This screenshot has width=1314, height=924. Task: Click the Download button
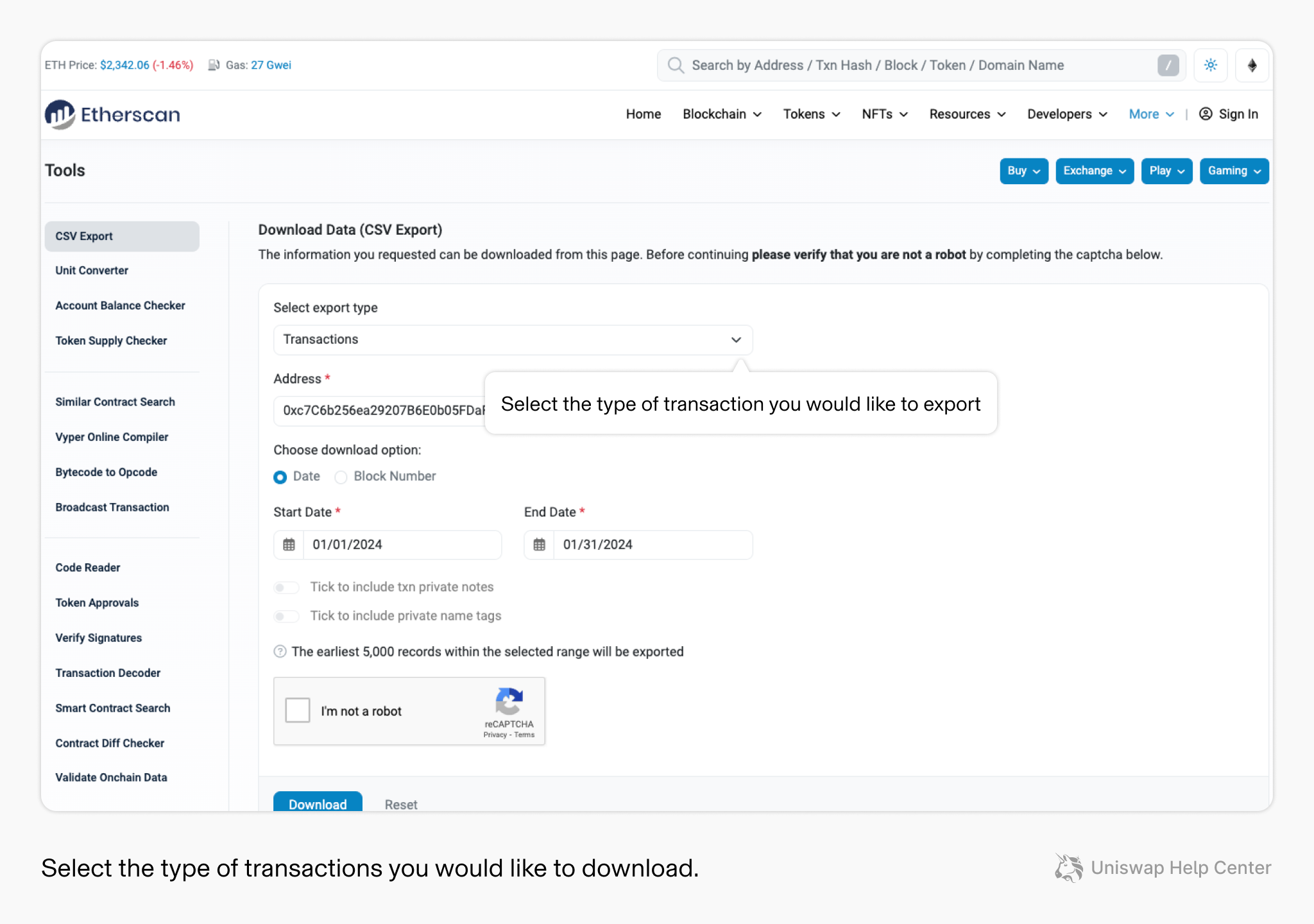317,804
